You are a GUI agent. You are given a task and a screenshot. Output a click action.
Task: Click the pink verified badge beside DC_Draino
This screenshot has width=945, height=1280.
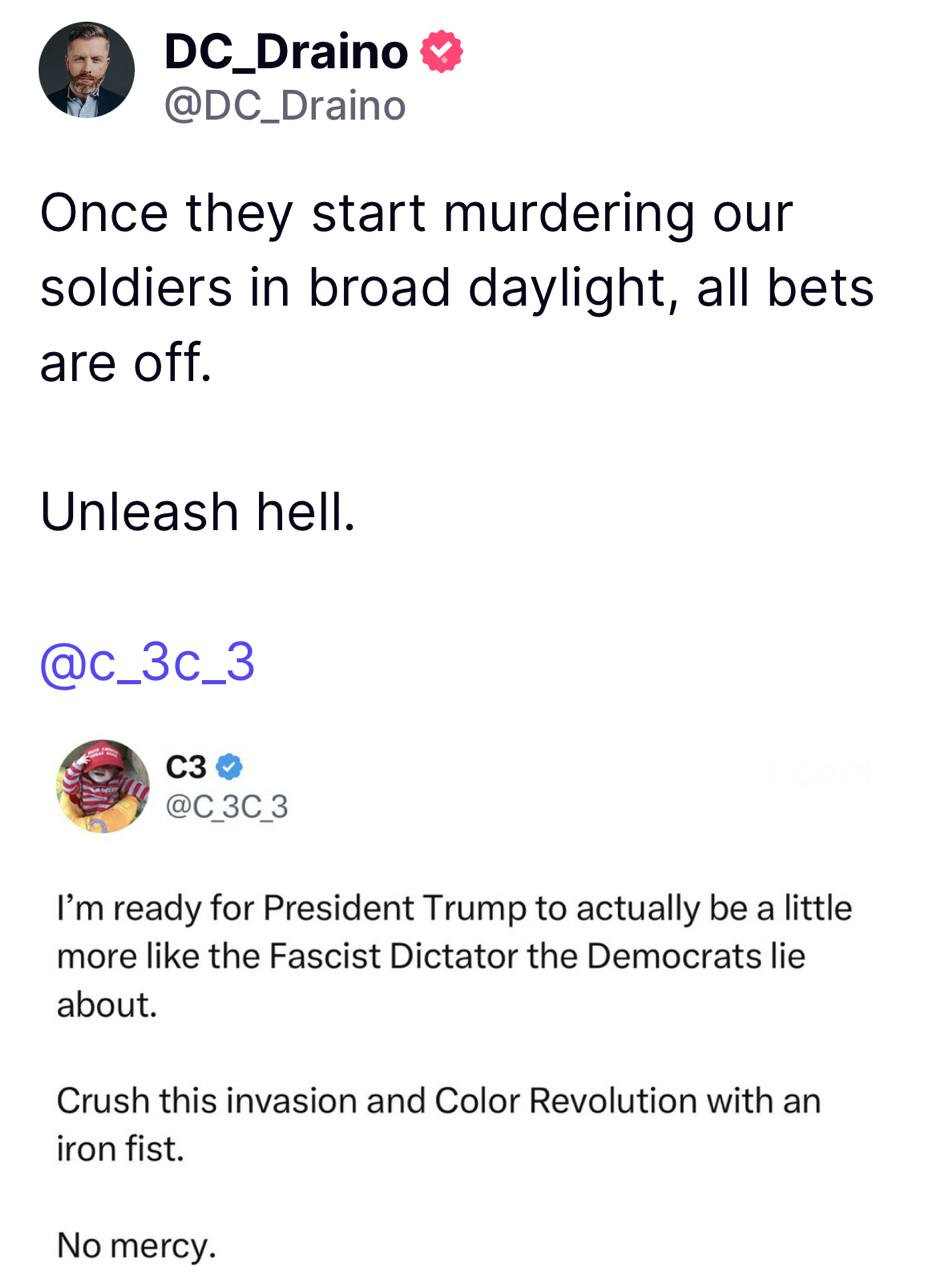[x=441, y=51]
